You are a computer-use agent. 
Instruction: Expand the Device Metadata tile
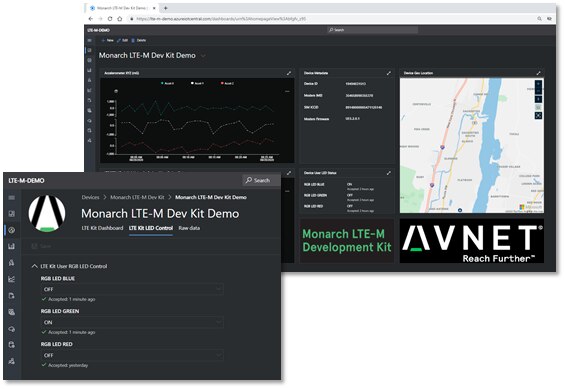tap(388, 73)
